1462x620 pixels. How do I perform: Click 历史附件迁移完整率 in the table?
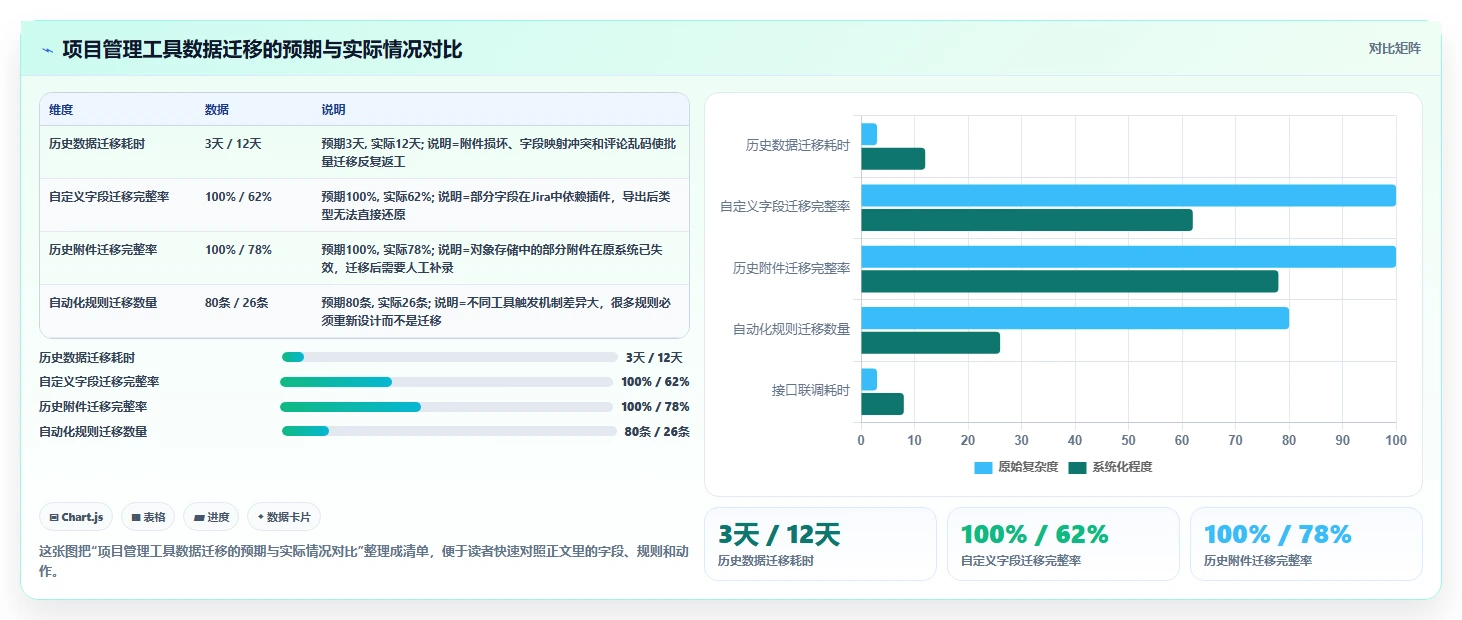[x=103, y=249]
